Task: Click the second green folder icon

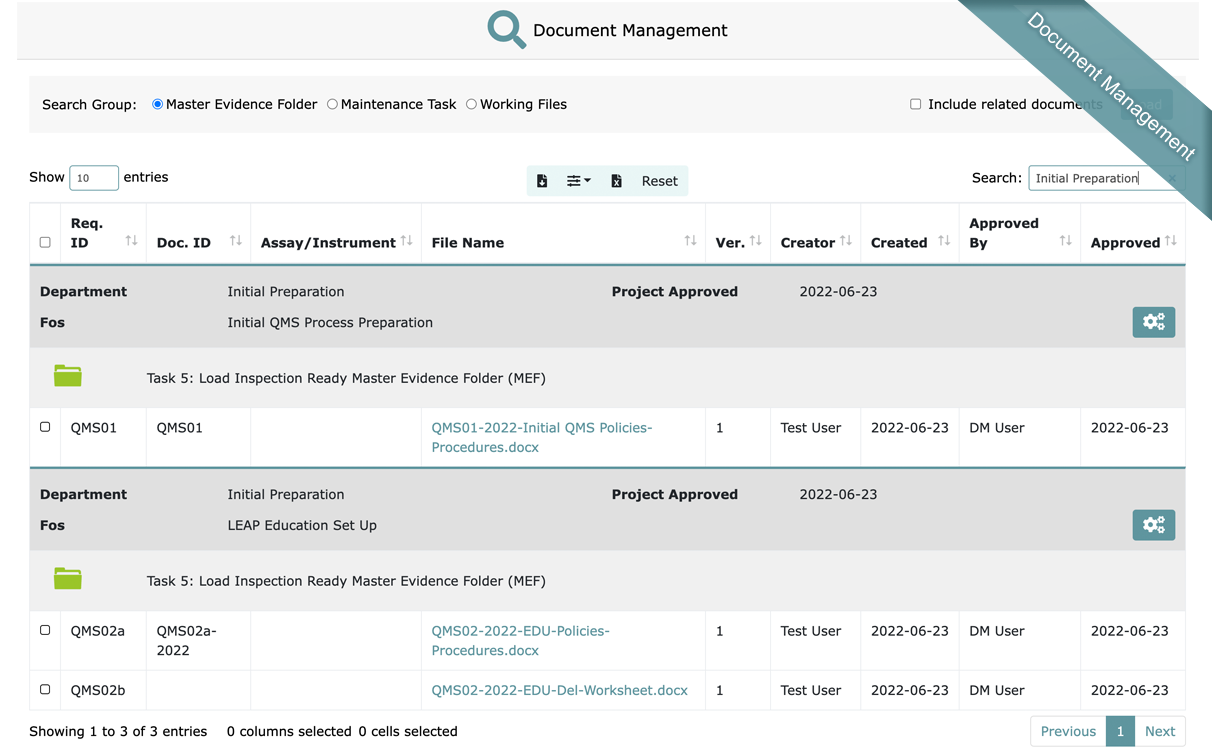Action: pyautogui.click(x=68, y=579)
